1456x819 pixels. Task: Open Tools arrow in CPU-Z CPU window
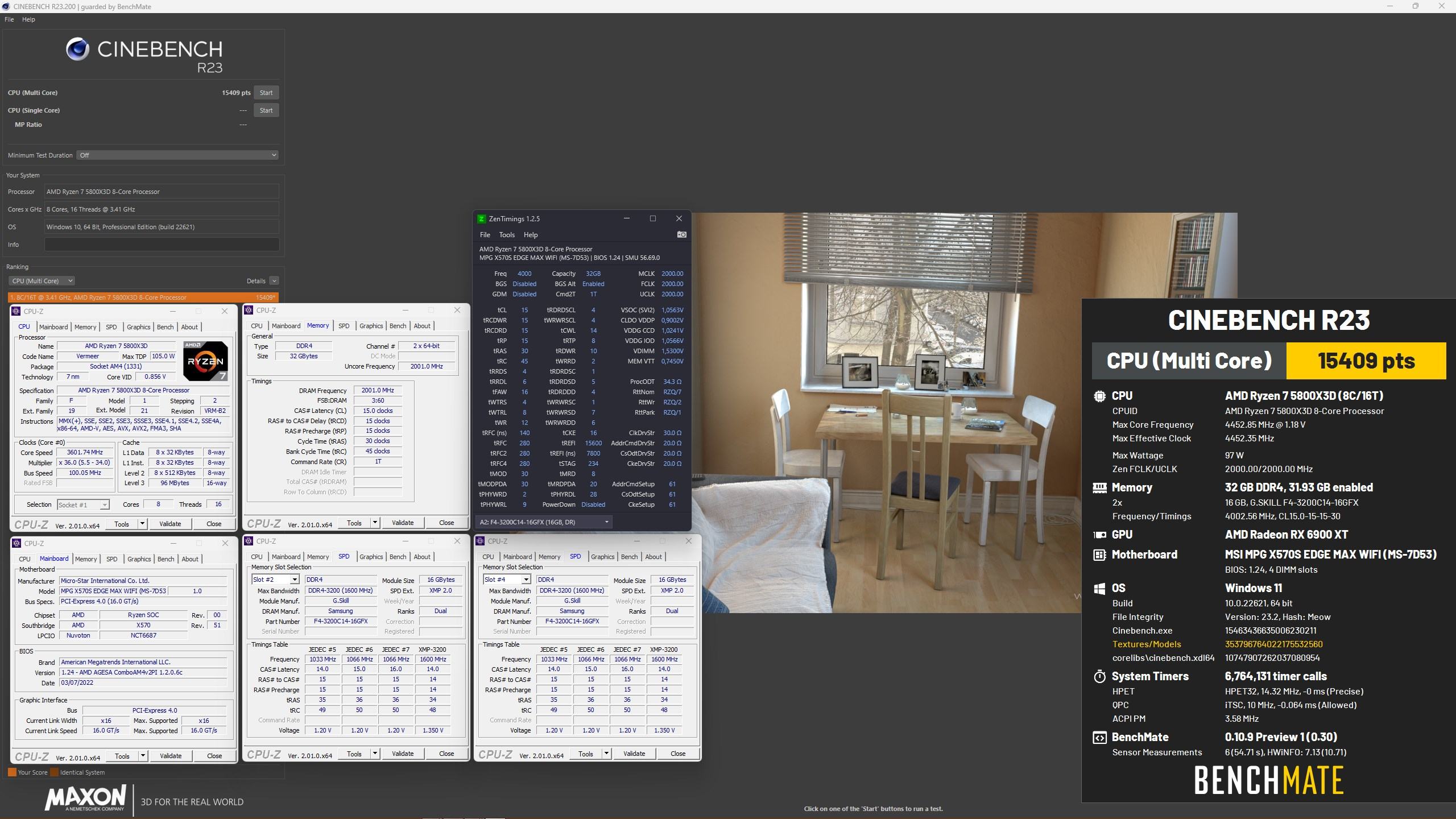click(142, 524)
